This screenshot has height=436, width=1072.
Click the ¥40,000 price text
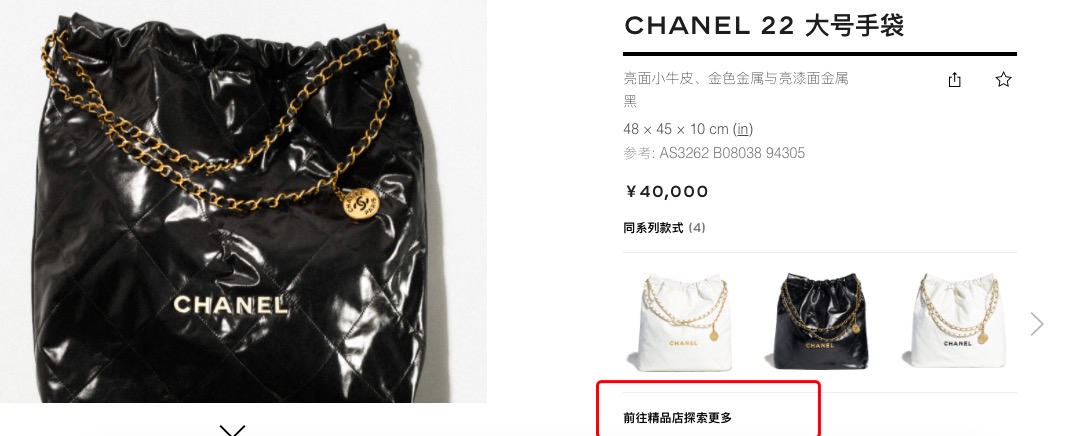coord(666,191)
